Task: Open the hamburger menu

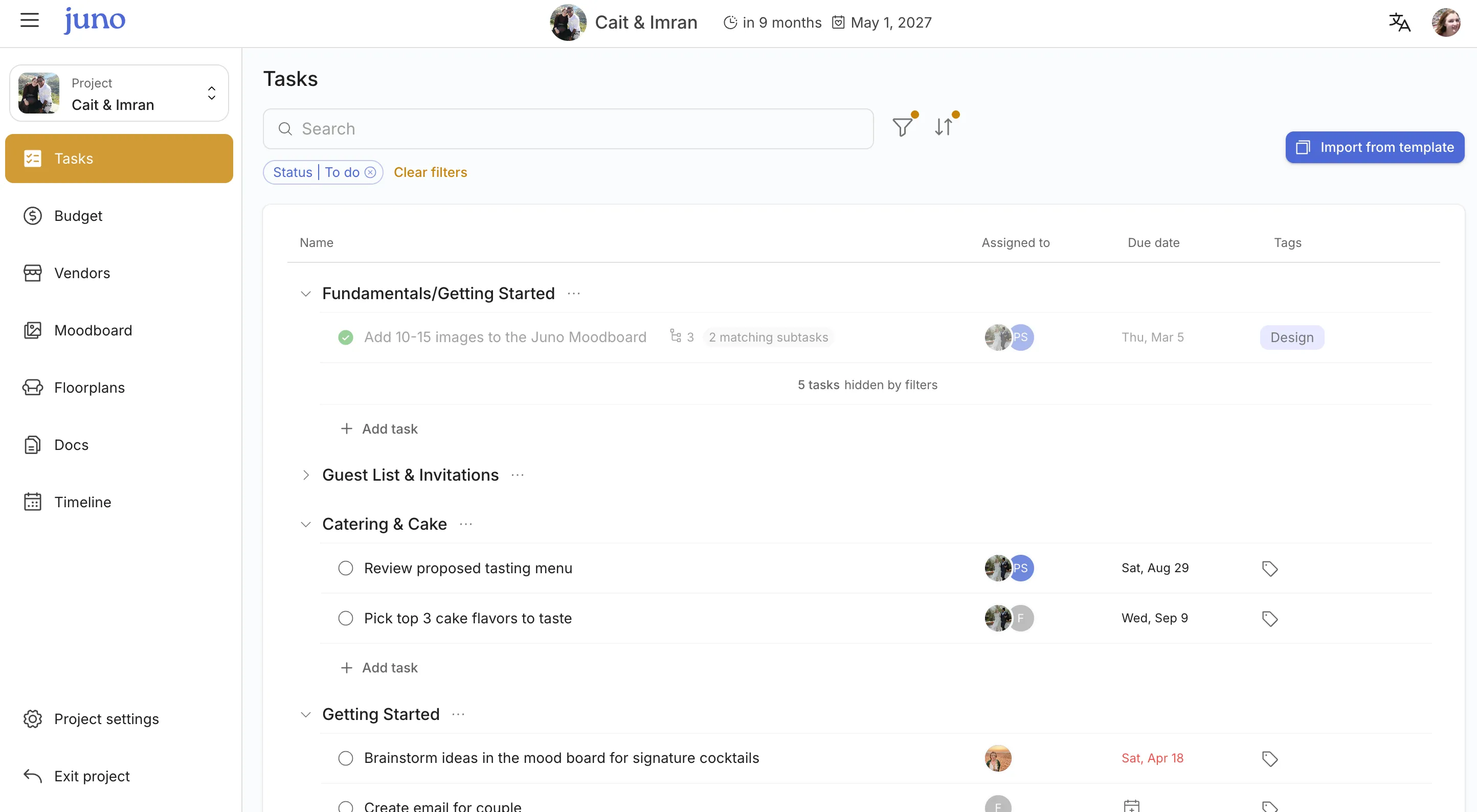Action: (29, 20)
